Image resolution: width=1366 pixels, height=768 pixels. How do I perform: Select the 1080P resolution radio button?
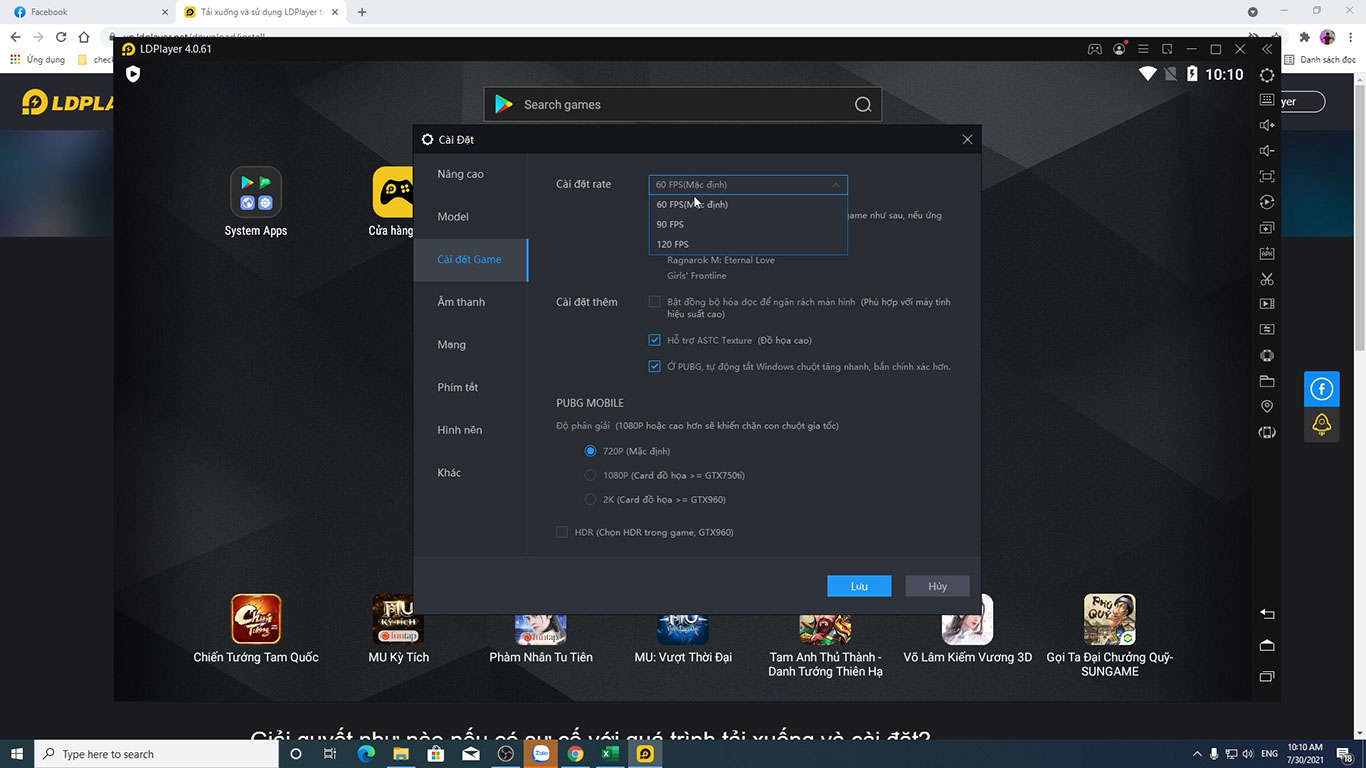(x=591, y=475)
